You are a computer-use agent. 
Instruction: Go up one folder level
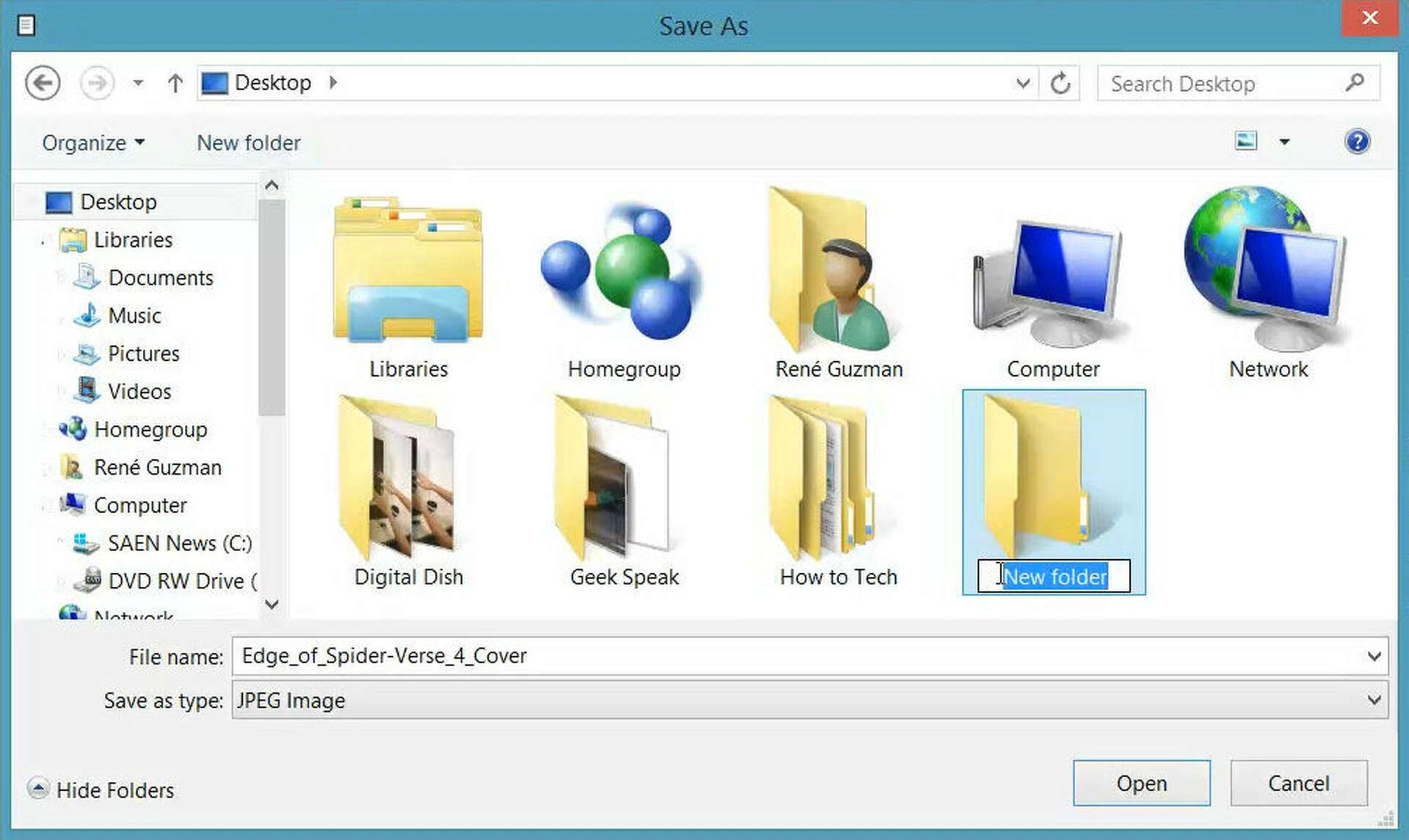pyautogui.click(x=175, y=83)
